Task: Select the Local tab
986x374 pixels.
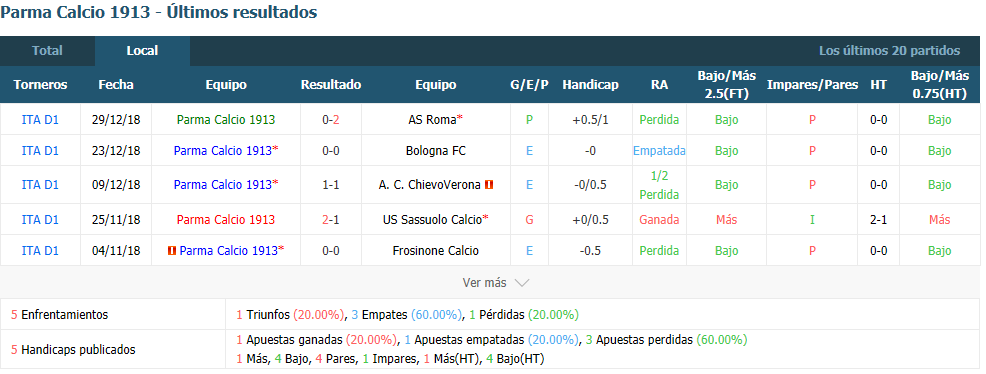Action: point(142,51)
